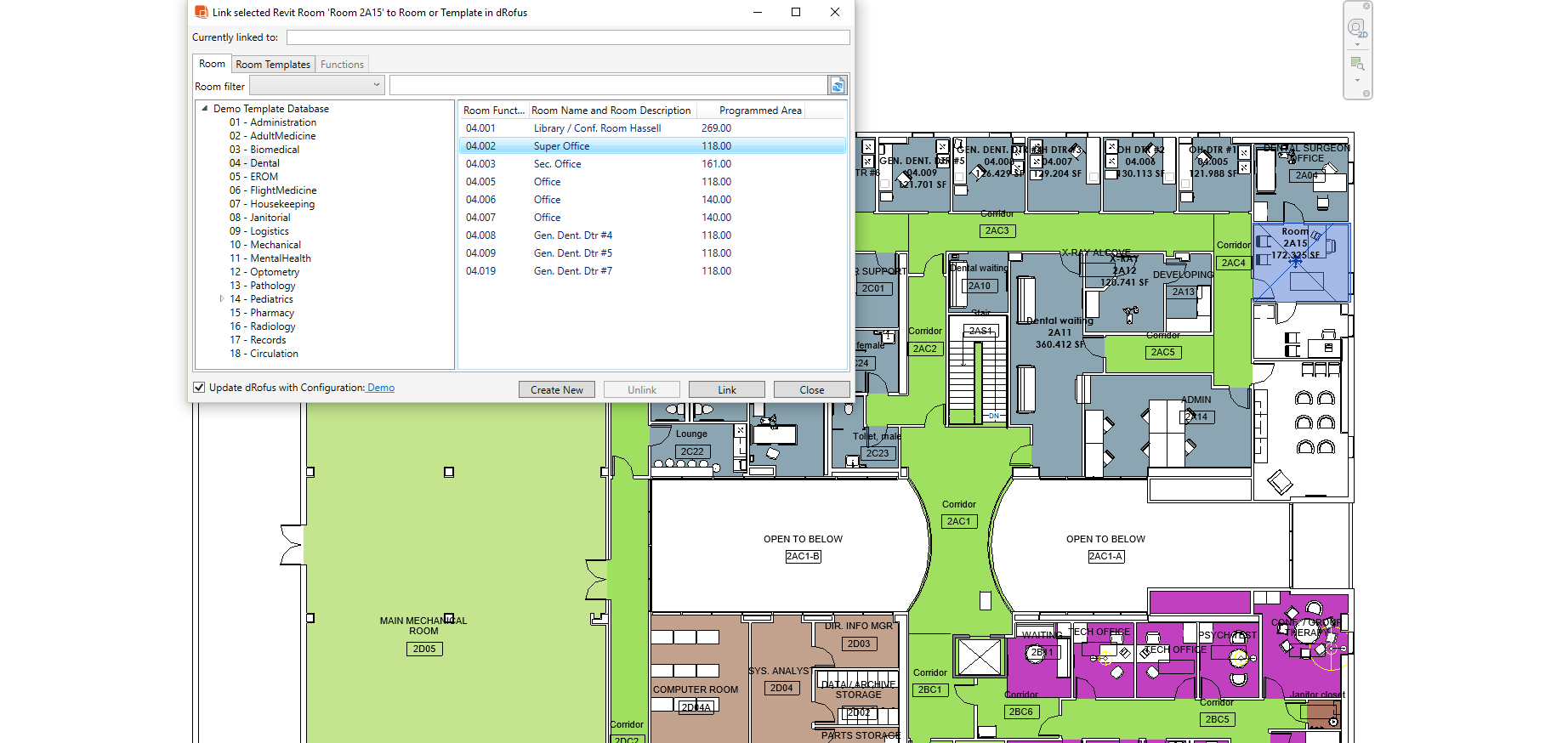
Task: Select 11 - MentalHealth in the tree
Action: [270, 258]
